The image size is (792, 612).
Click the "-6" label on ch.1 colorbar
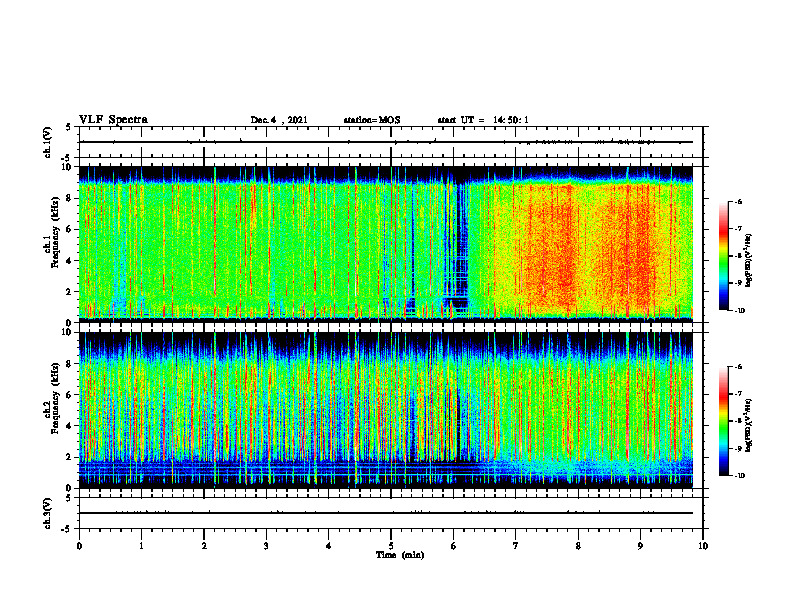click(739, 201)
